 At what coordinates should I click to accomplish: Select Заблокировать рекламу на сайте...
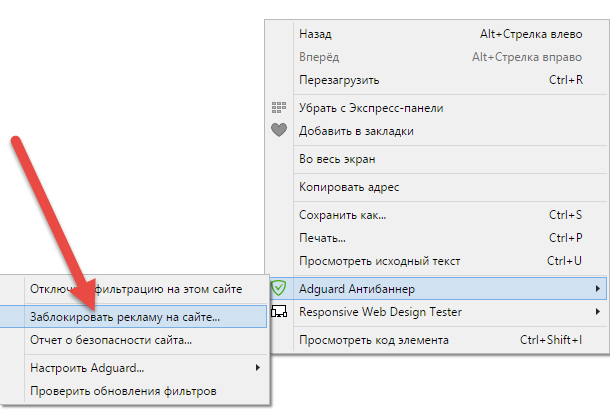pyautogui.click(x=133, y=317)
